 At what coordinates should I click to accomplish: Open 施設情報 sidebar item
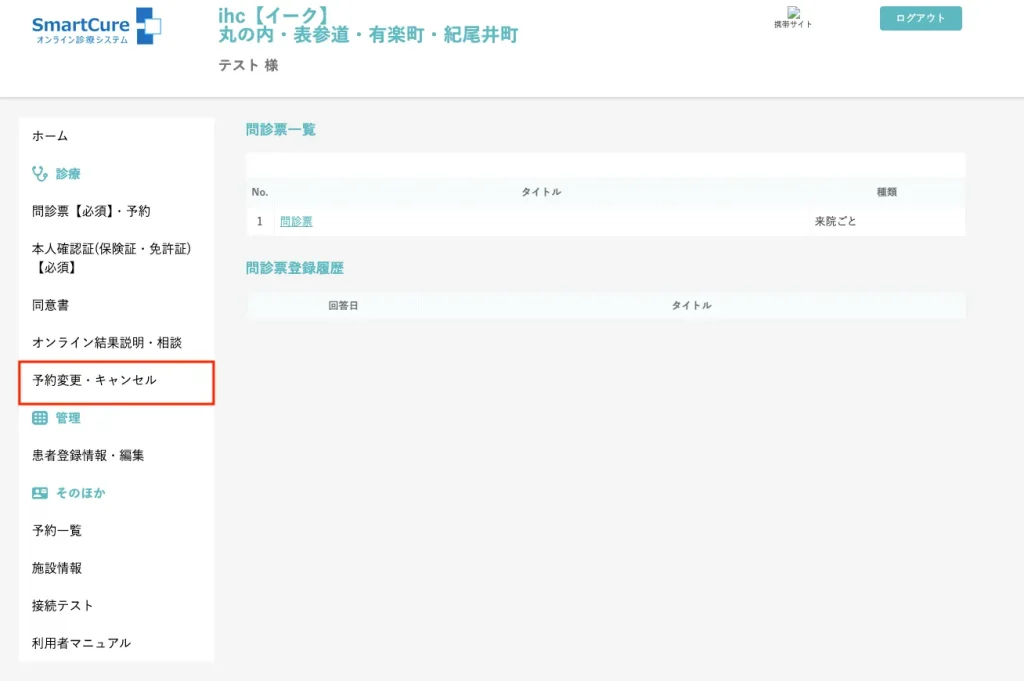click(x=57, y=568)
